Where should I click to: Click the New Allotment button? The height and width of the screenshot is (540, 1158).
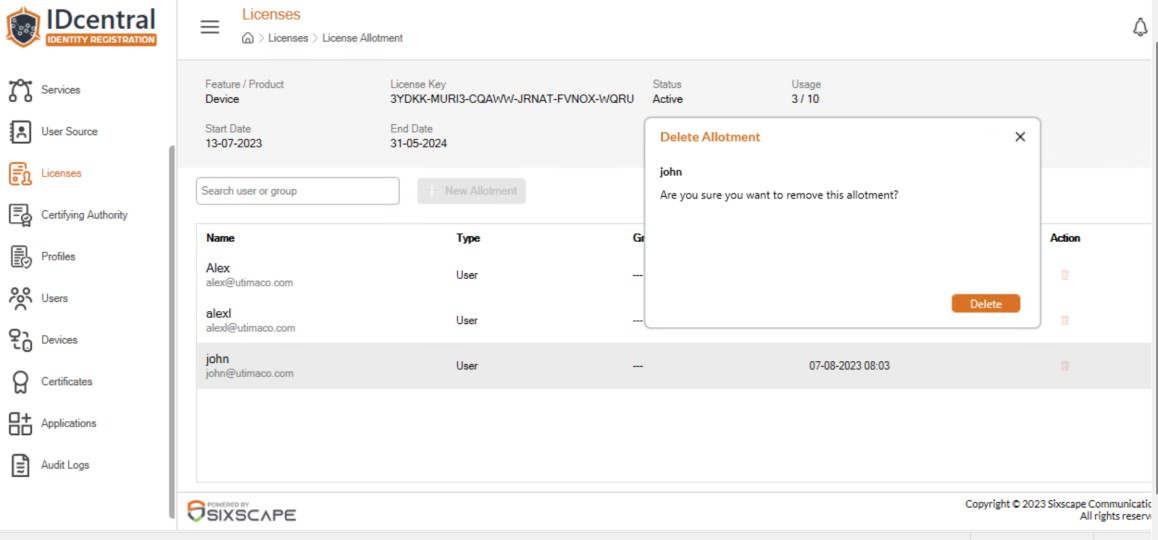[x=471, y=191]
